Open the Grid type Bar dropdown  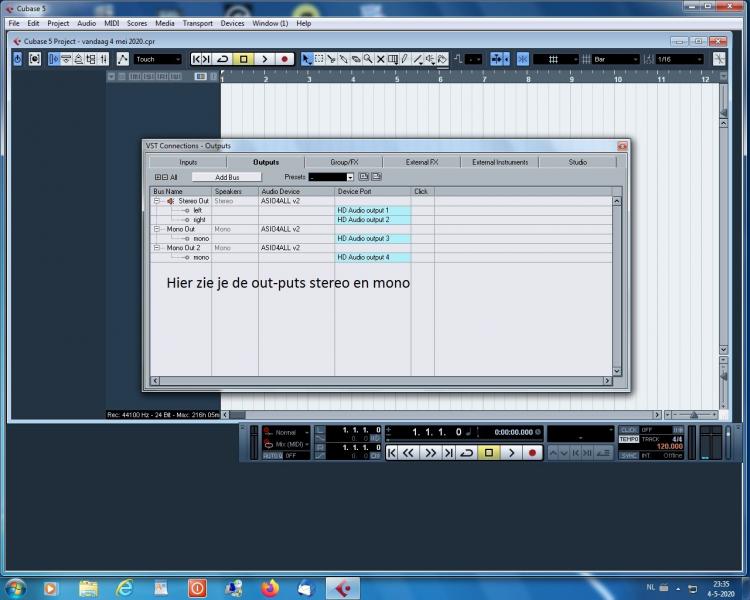[616, 59]
